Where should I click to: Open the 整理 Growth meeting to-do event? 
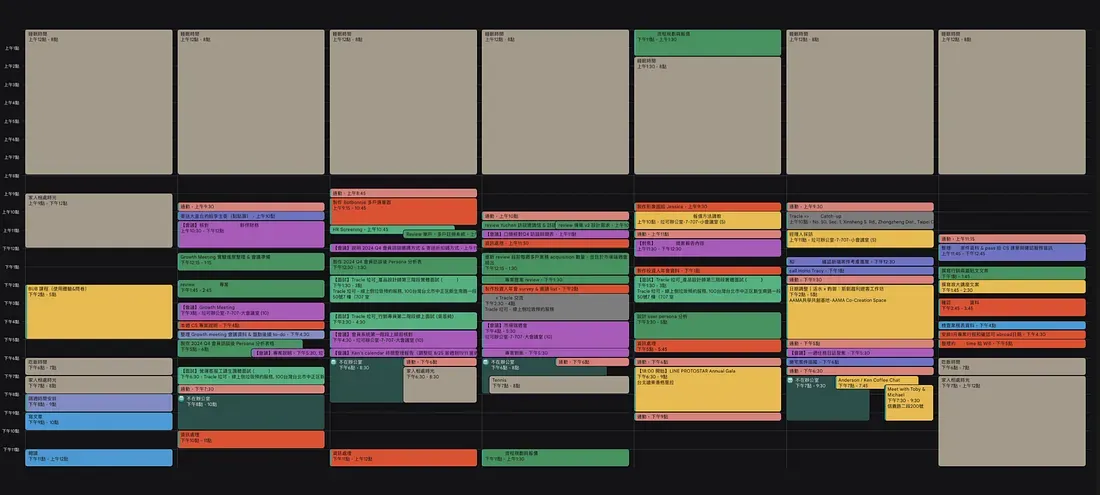click(250, 335)
